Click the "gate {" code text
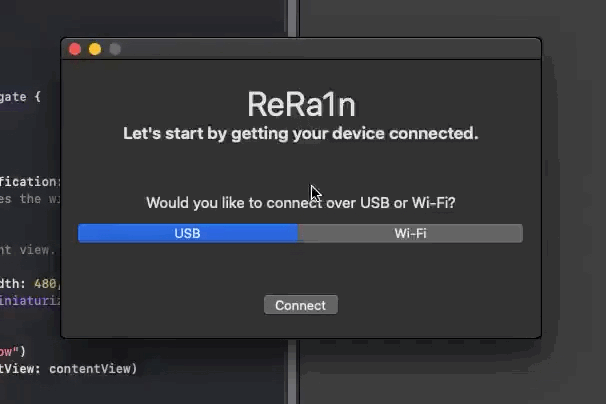The width and height of the screenshot is (606, 404). (20, 97)
